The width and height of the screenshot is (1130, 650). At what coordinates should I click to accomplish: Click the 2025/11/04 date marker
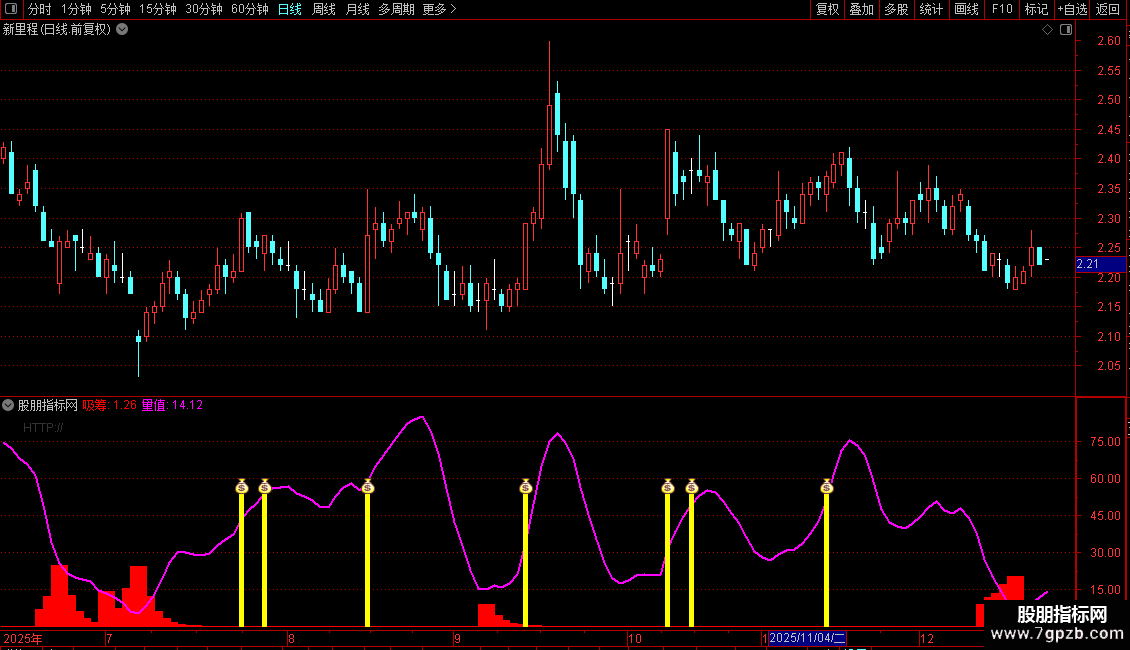click(x=807, y=638)
